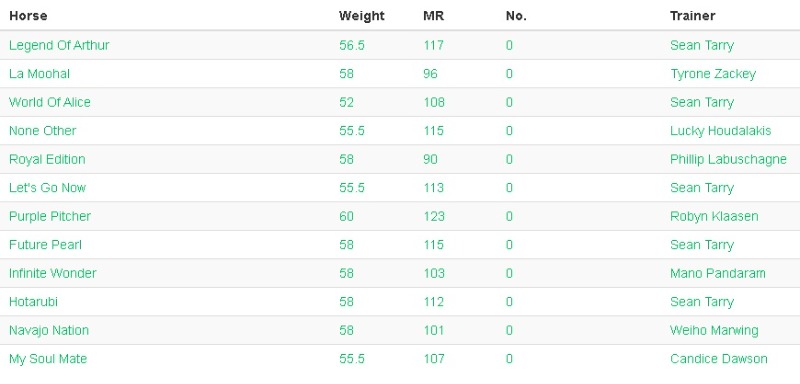
Task: View the Future Pearl horse link
Action: 45,245
